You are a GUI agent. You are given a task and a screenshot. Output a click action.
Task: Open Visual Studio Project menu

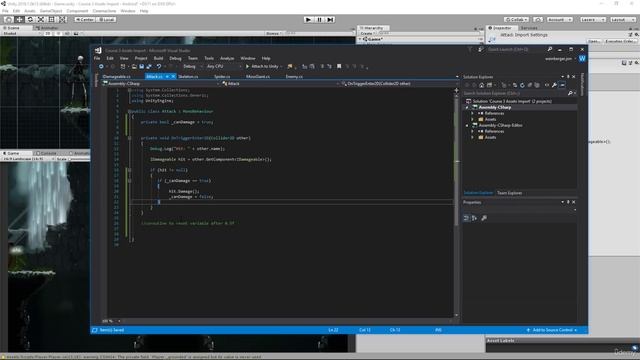141,58
